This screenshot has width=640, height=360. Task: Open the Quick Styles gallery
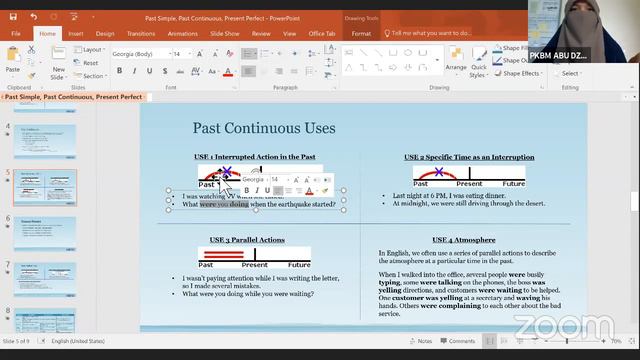[478, 62]
